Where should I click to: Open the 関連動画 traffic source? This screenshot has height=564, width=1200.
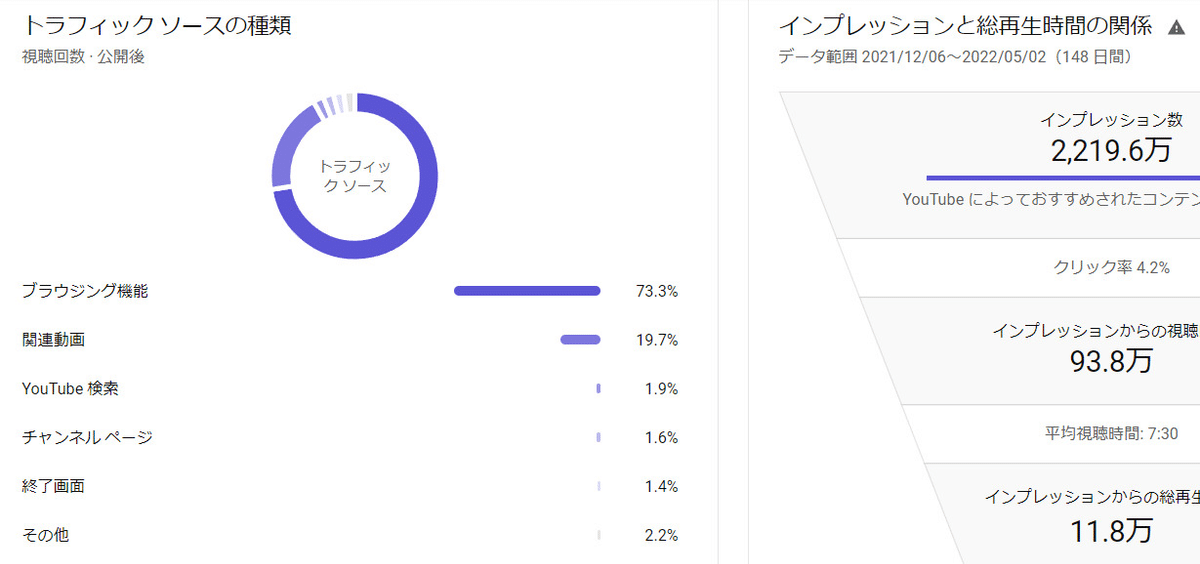(x=53, y=340)
